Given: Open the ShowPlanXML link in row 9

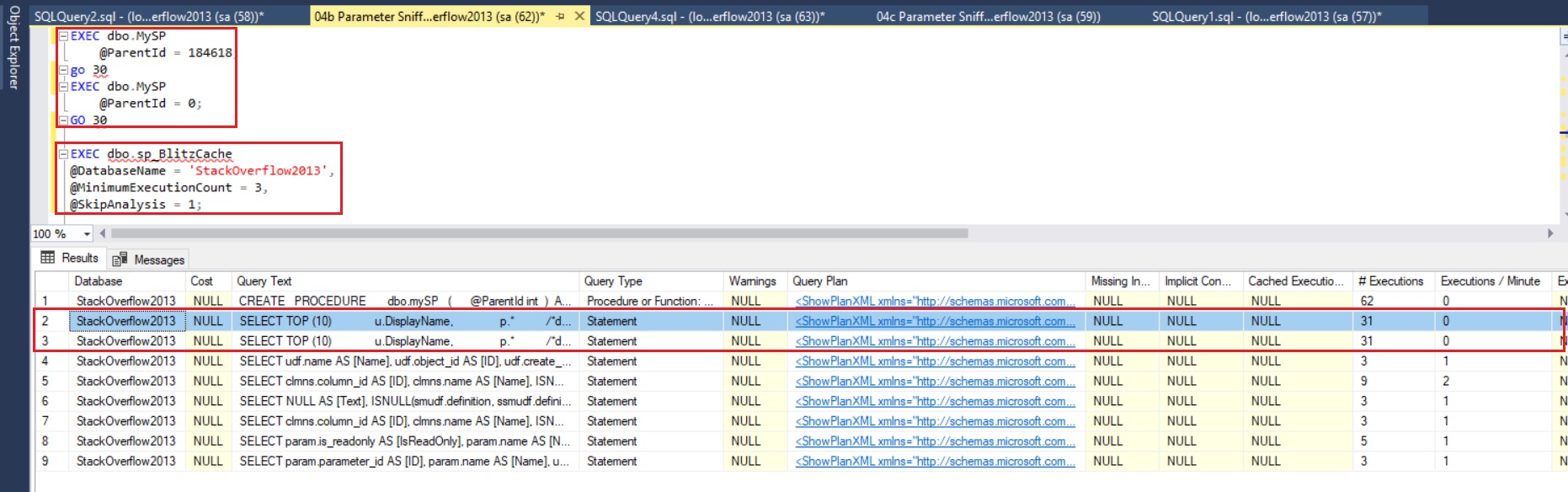Looking at the screenshot, I should (x=935, y=462).
